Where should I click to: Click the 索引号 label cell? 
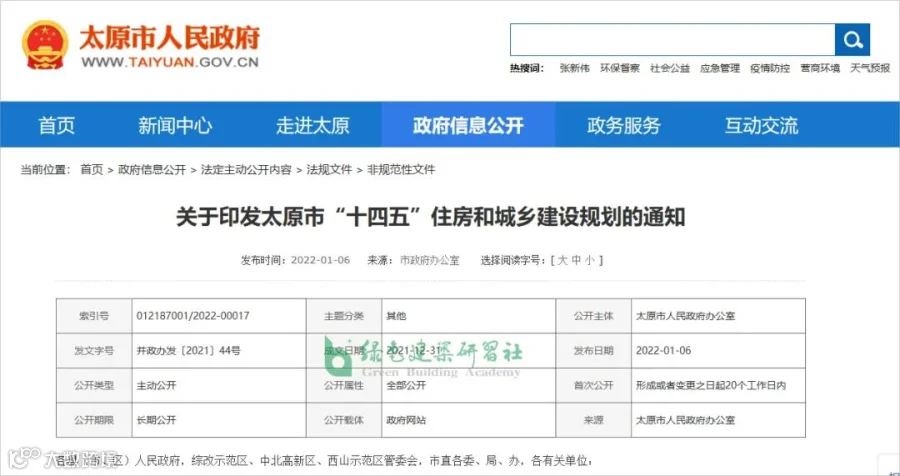point(94,316)
